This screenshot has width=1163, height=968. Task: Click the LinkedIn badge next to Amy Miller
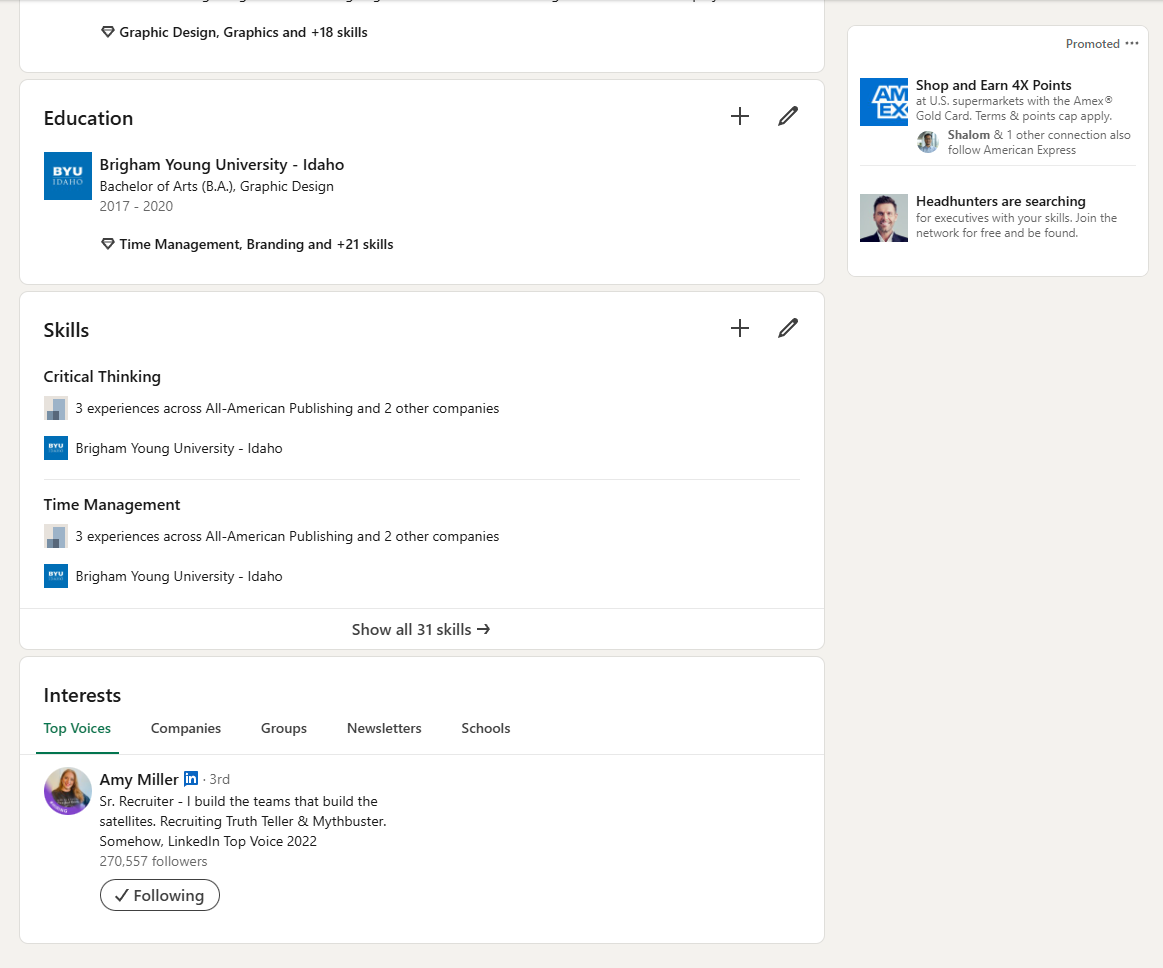pos(191,778)
